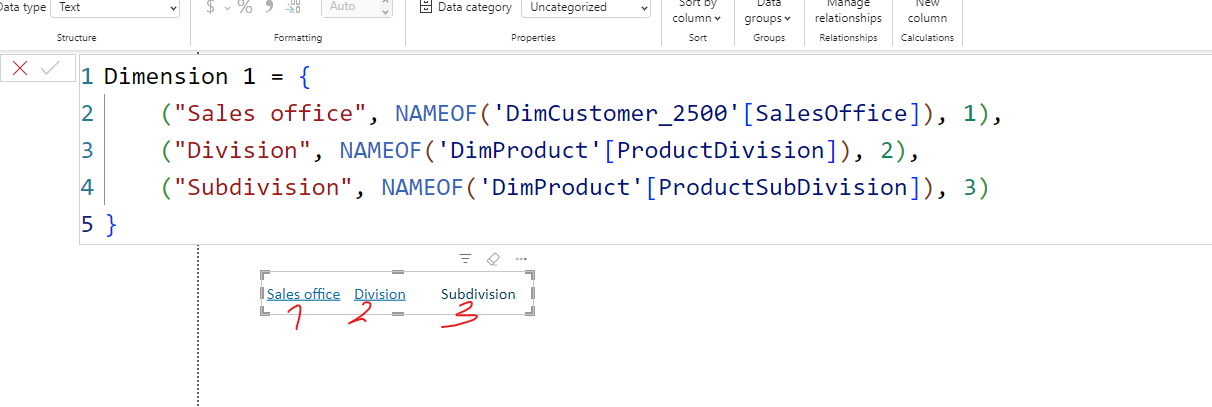Image resolution: width=1212 pixels, height=407 pixels.
Task: Expand the currency format dropdown arrow
Action: pos(226,8)
